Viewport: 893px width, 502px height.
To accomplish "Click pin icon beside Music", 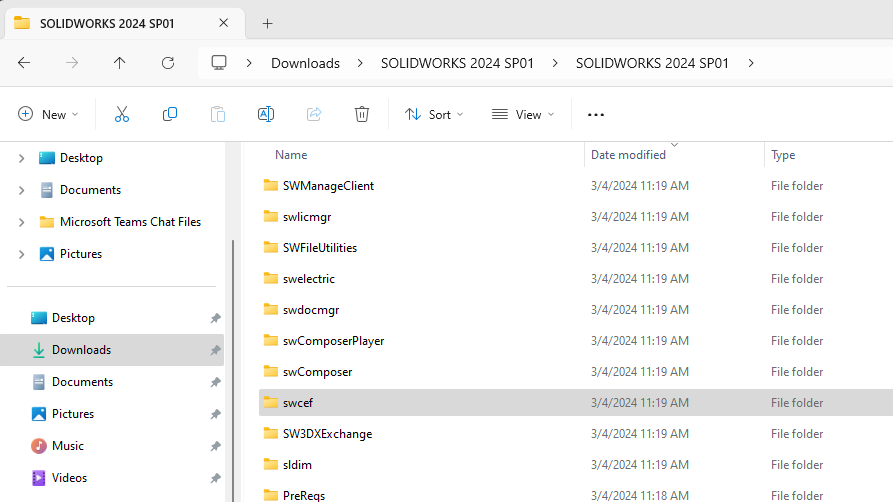I will (215, 446).
